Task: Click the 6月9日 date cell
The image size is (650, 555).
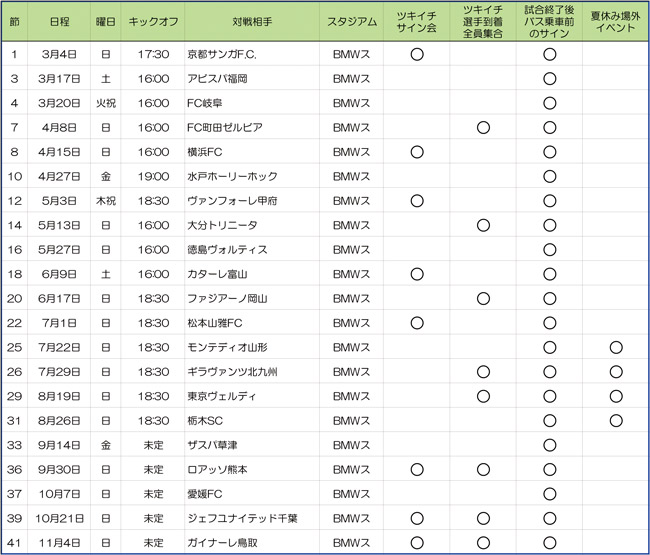Action: 59,274
